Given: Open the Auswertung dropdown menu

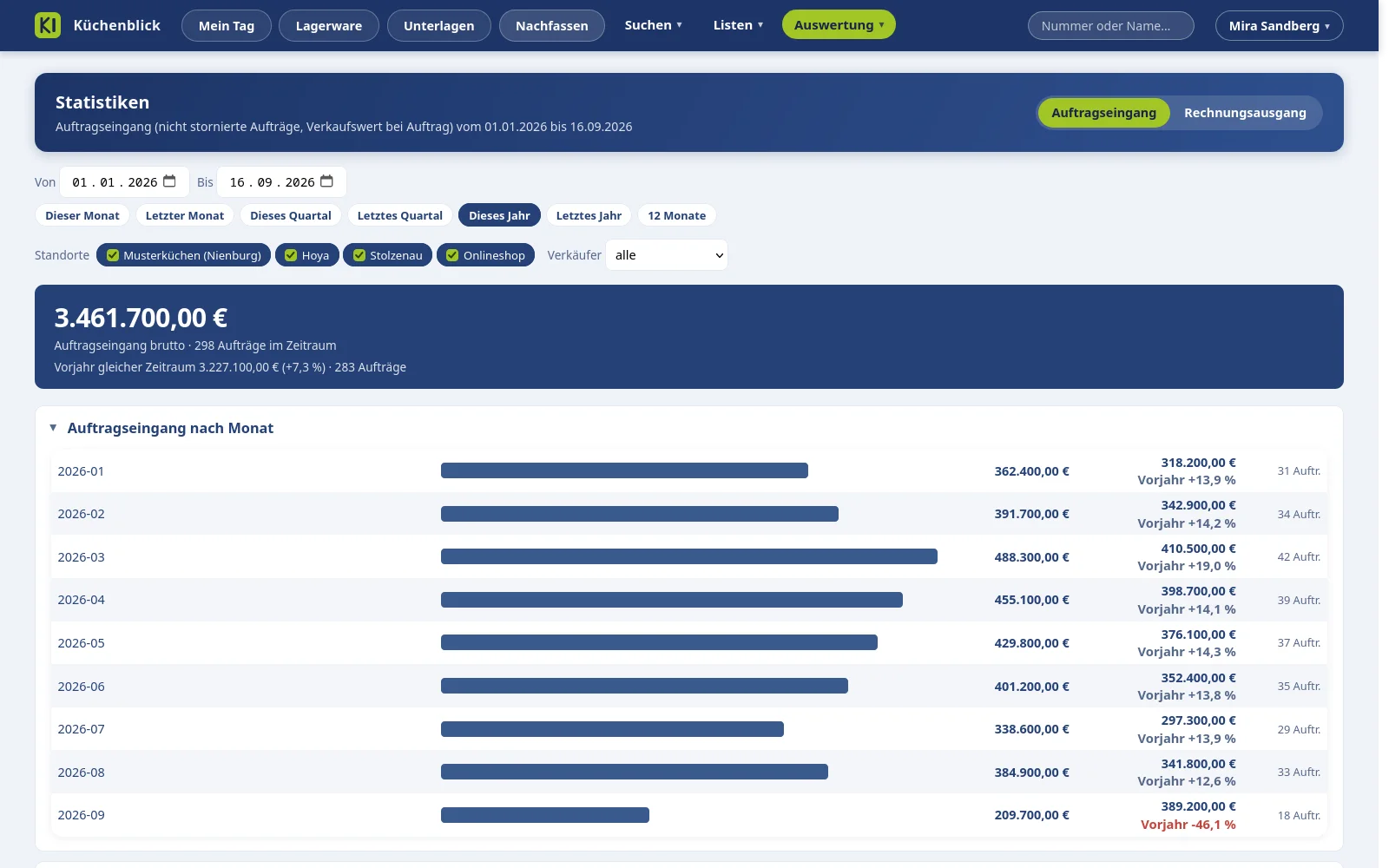Looking at the screenshot, I should coord(839,25).
